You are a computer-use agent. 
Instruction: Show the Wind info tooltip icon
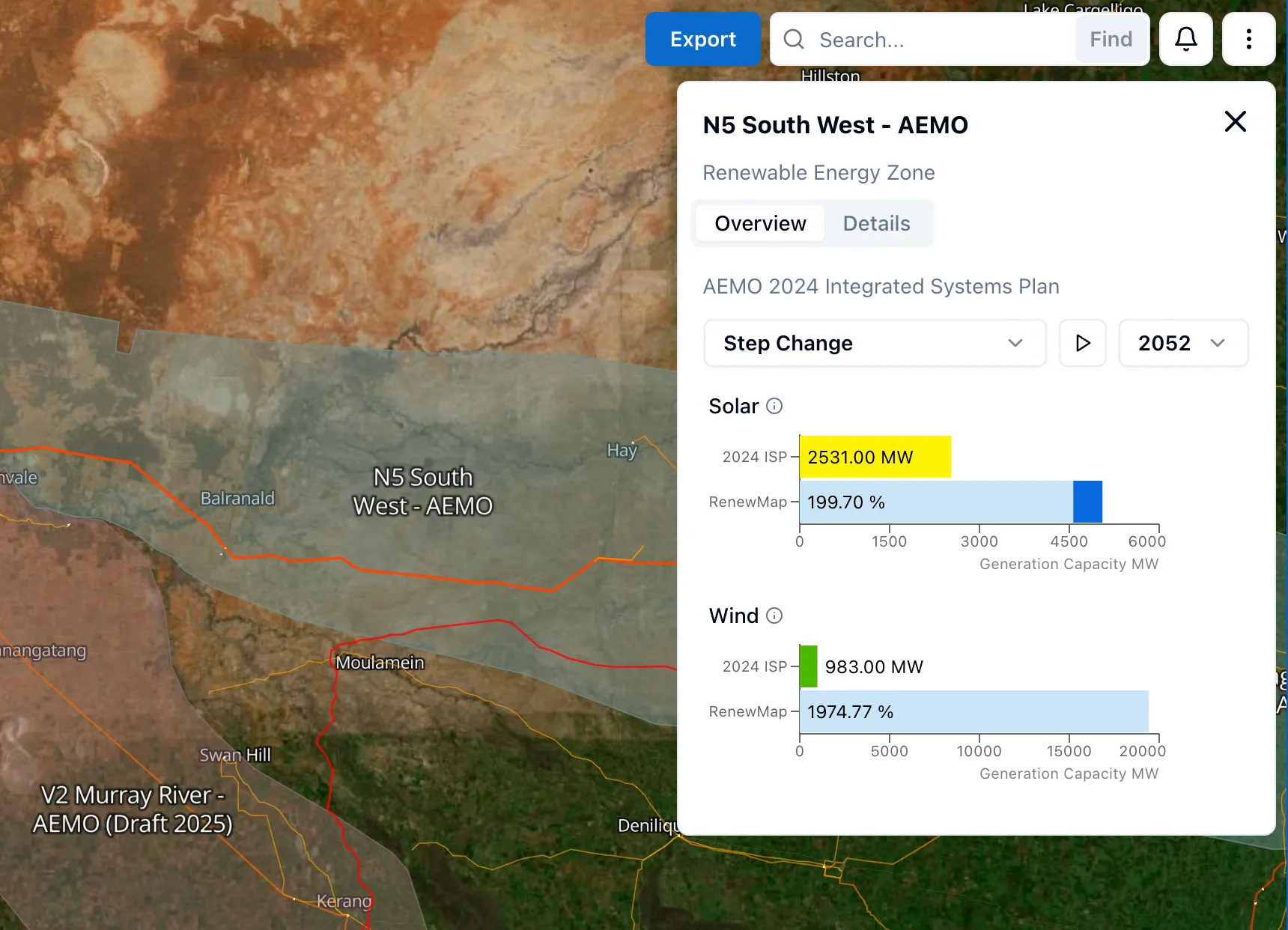773,616
